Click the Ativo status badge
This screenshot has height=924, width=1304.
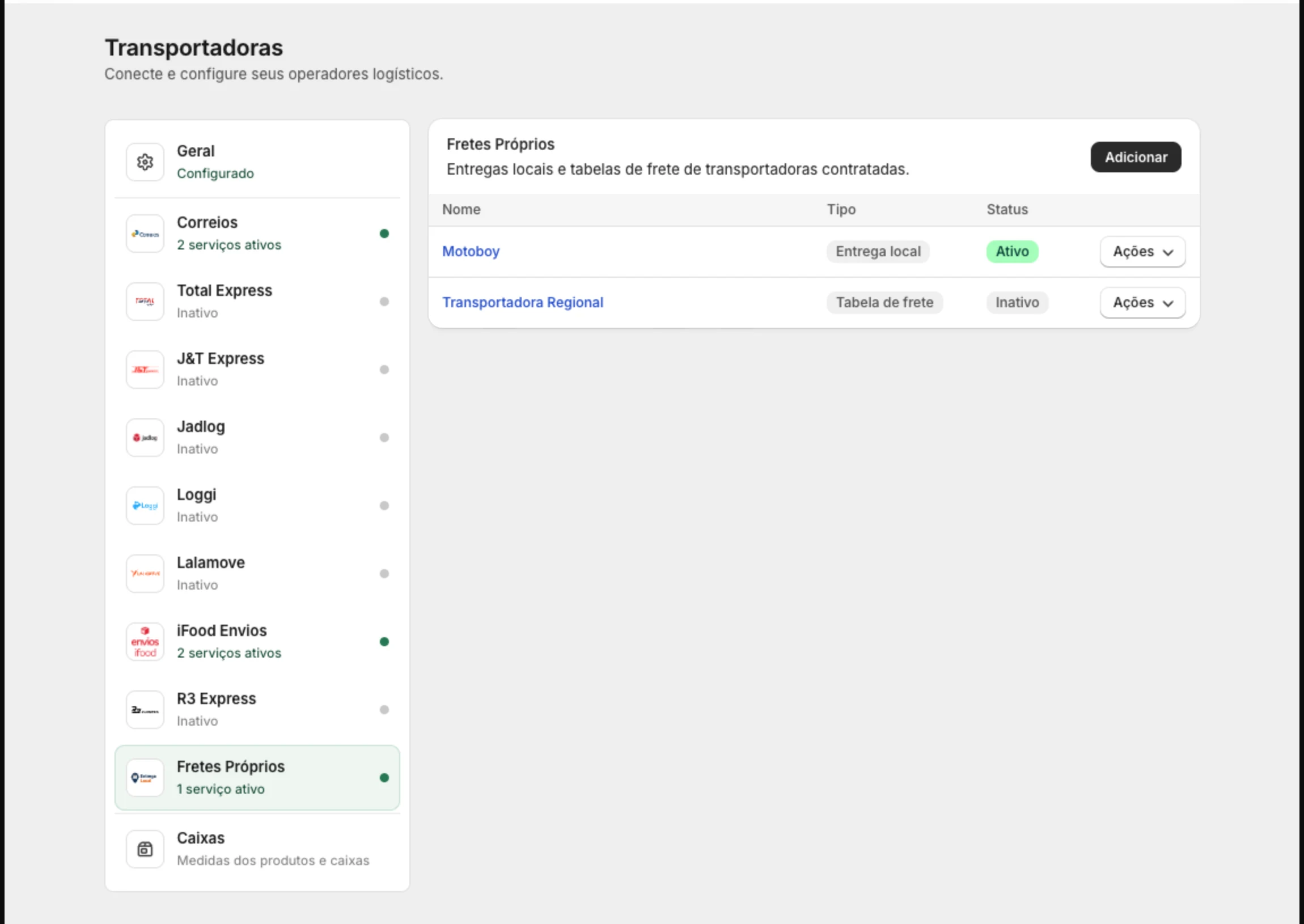[x=1012, y=252]
